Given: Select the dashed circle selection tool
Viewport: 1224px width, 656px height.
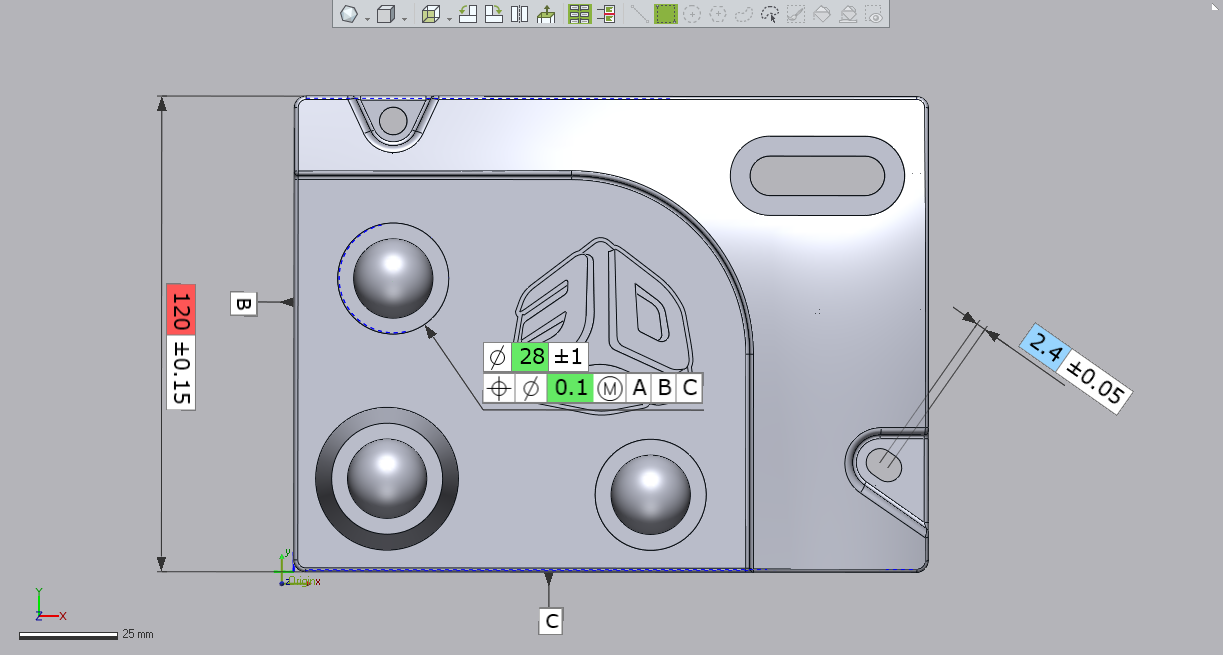Looking at the screenshot, I should (x=692, y=14).
